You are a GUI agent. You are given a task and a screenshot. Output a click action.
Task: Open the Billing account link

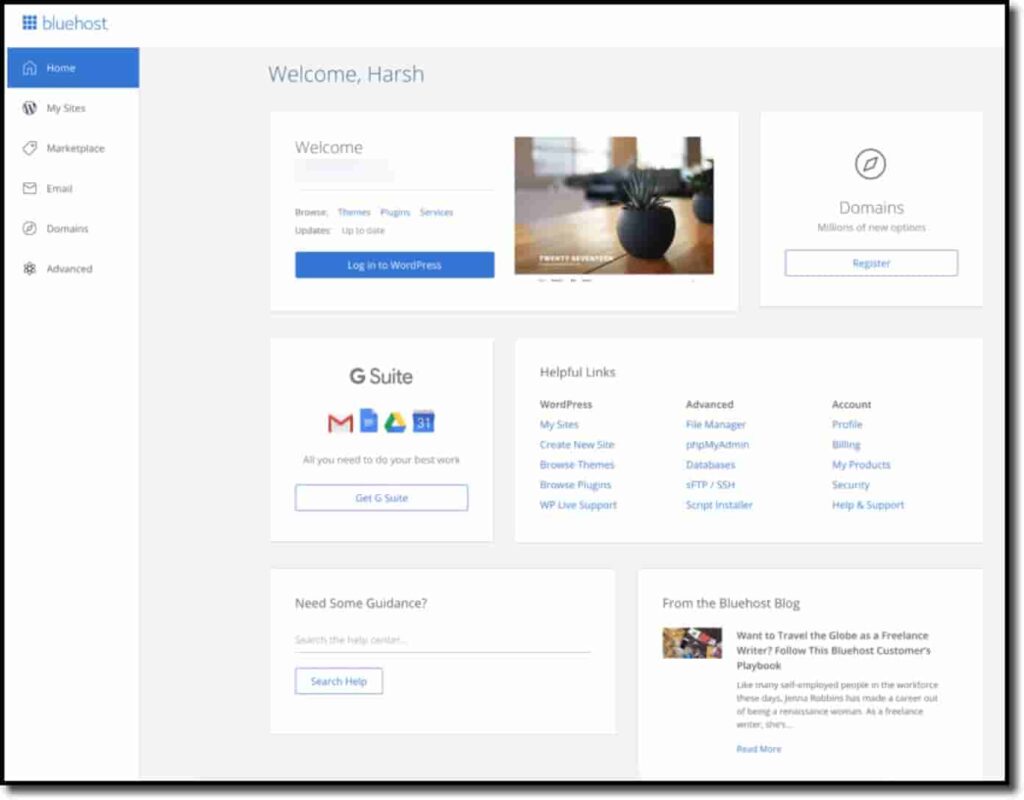tap(846, 445)
